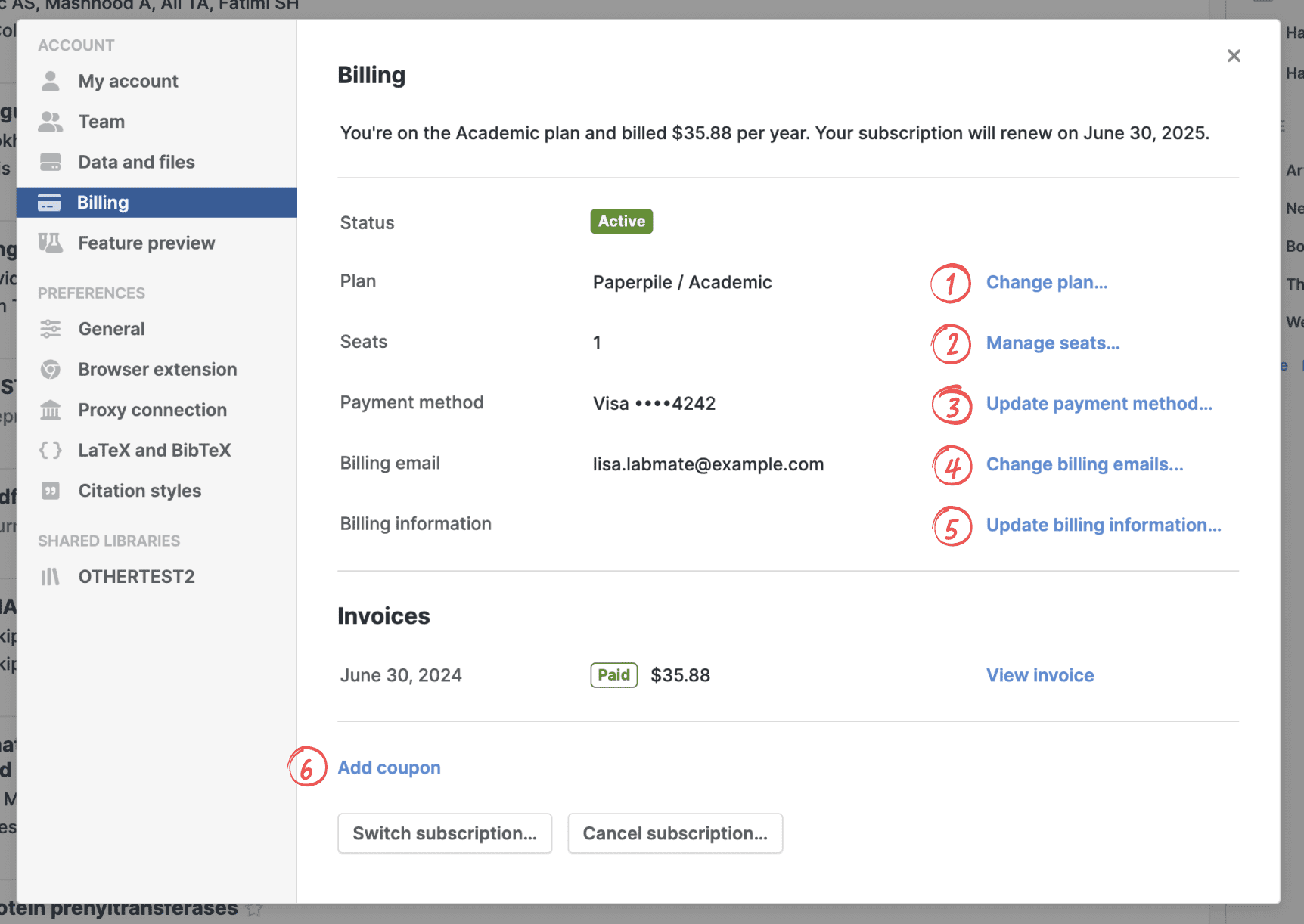This screenshot has width=1304, height=924.
Task: Click Update billing information link
Action: tap(1103, 525)
